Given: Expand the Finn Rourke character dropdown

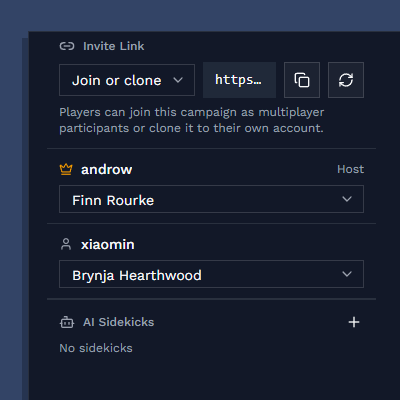Looking at the screenshot, I should tap(211, 199).
